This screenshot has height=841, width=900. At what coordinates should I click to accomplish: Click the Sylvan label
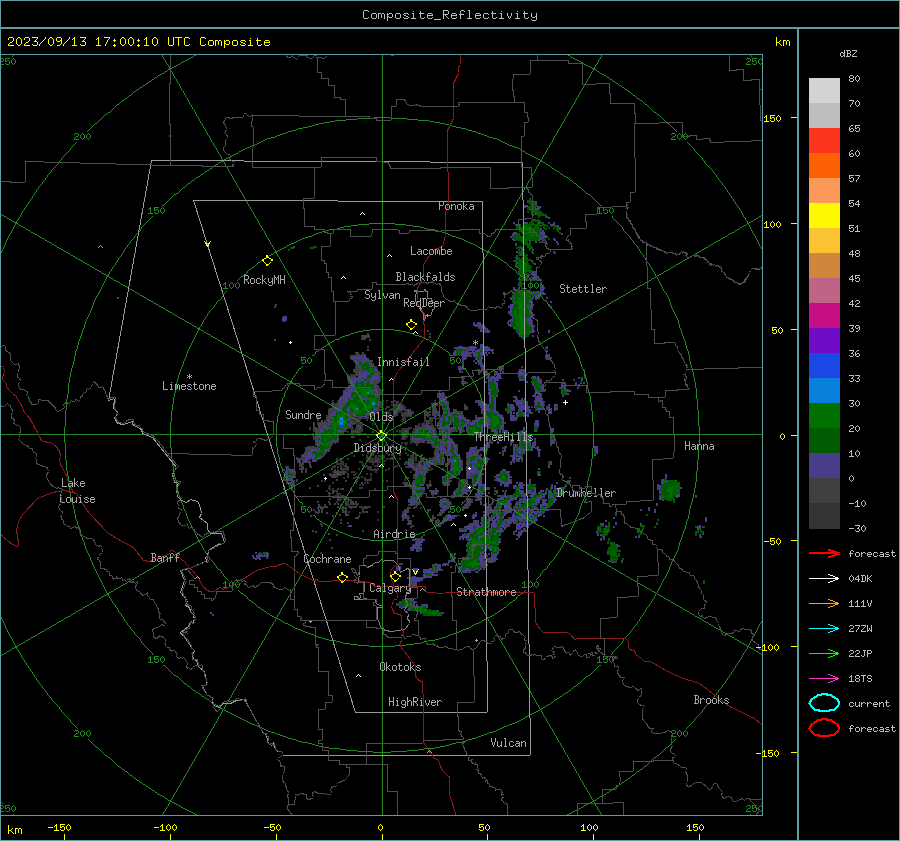382,295
